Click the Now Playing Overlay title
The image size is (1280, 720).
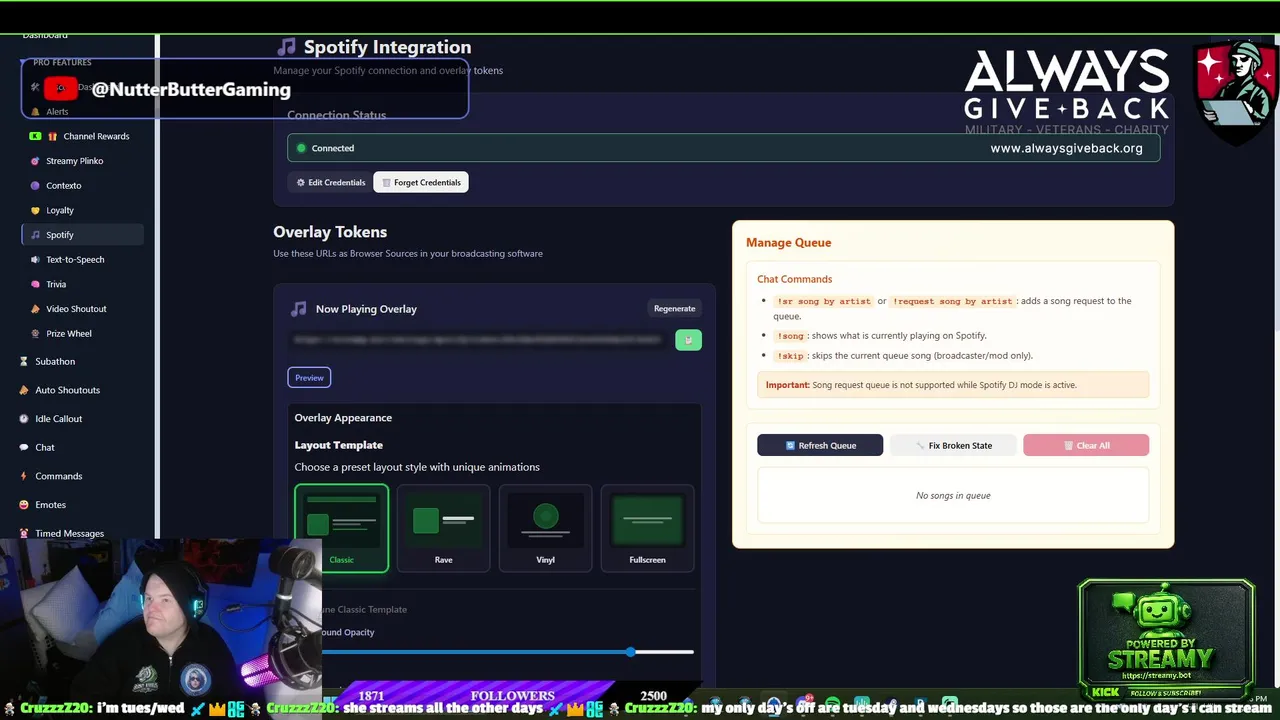point(366,309)
